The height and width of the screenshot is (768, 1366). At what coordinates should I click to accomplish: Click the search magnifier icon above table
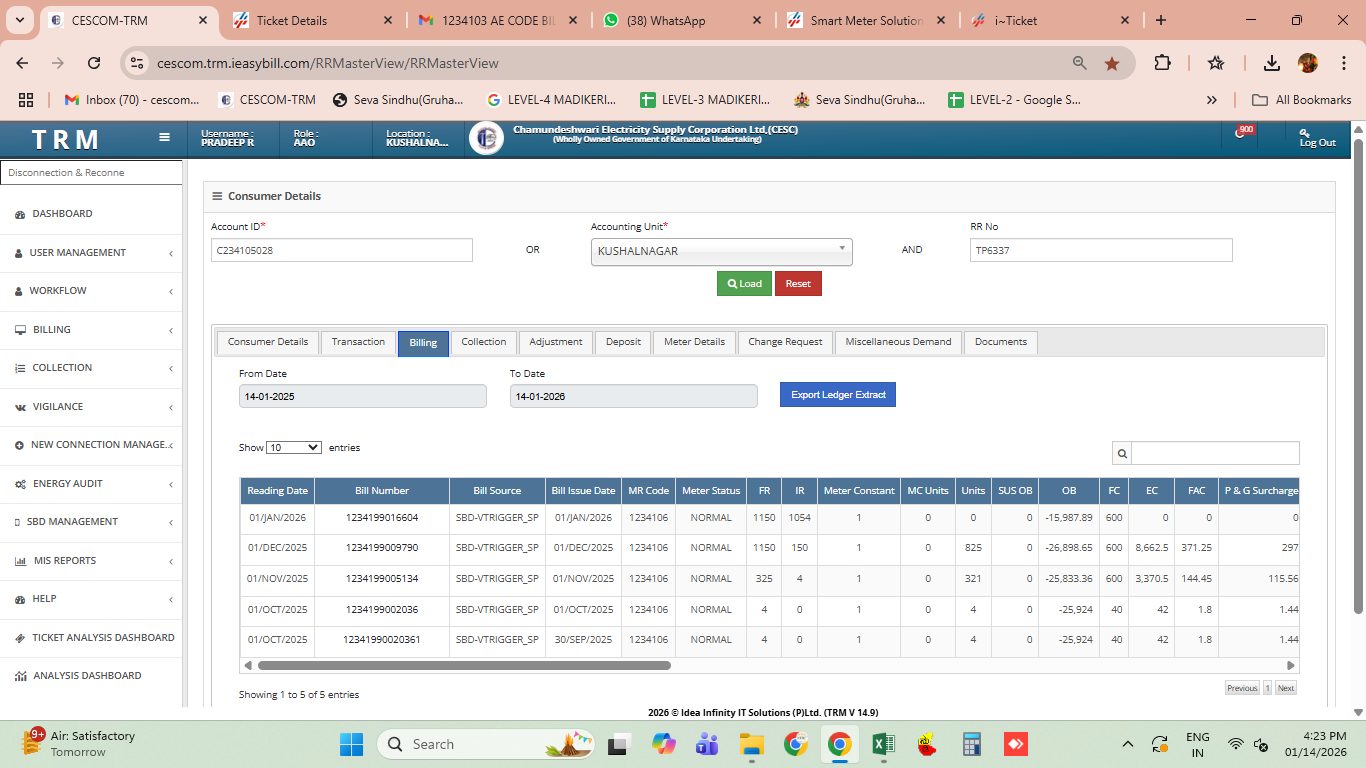click(1122, 453)
